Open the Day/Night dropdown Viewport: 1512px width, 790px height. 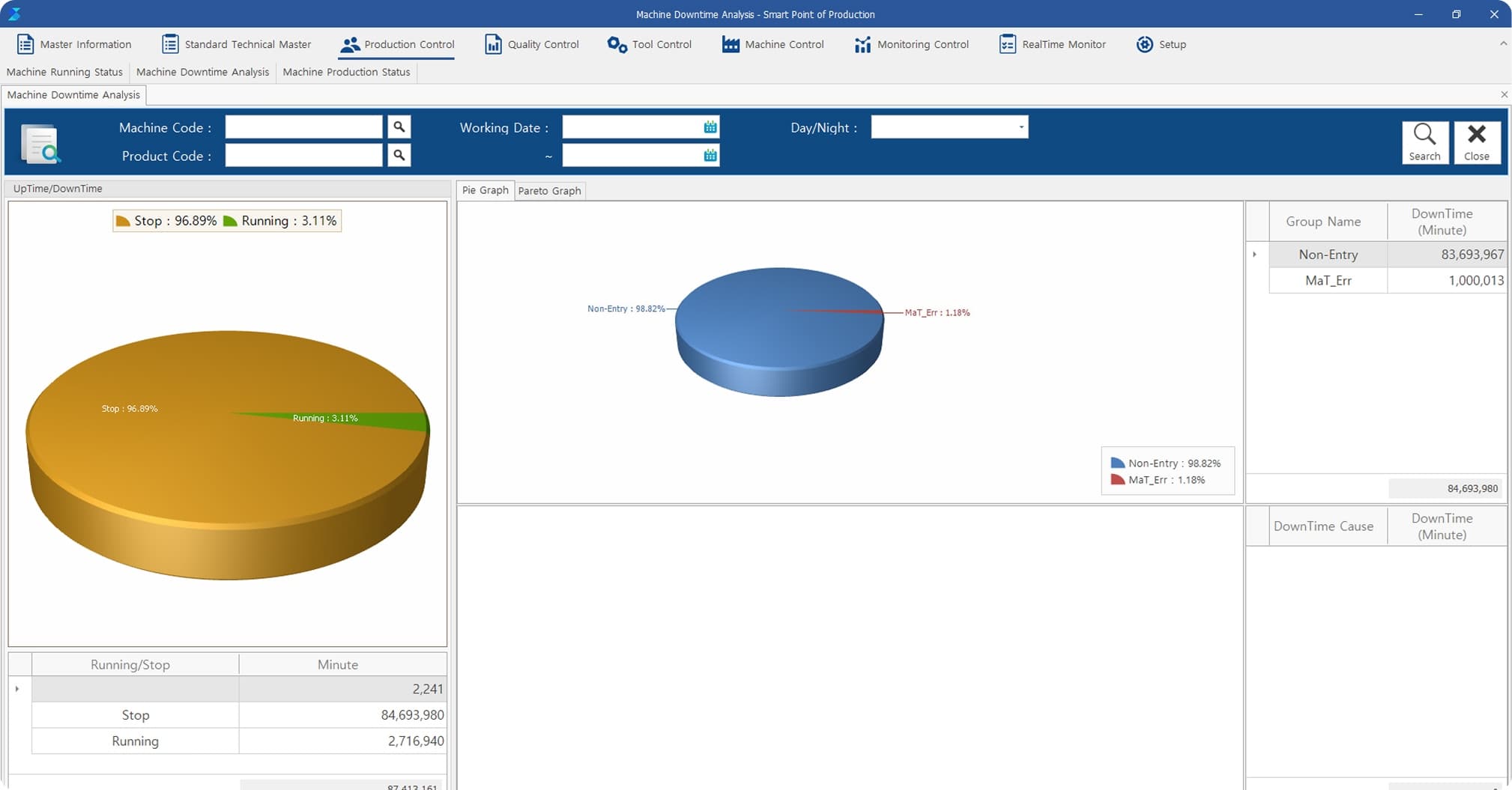(1020, 127)
